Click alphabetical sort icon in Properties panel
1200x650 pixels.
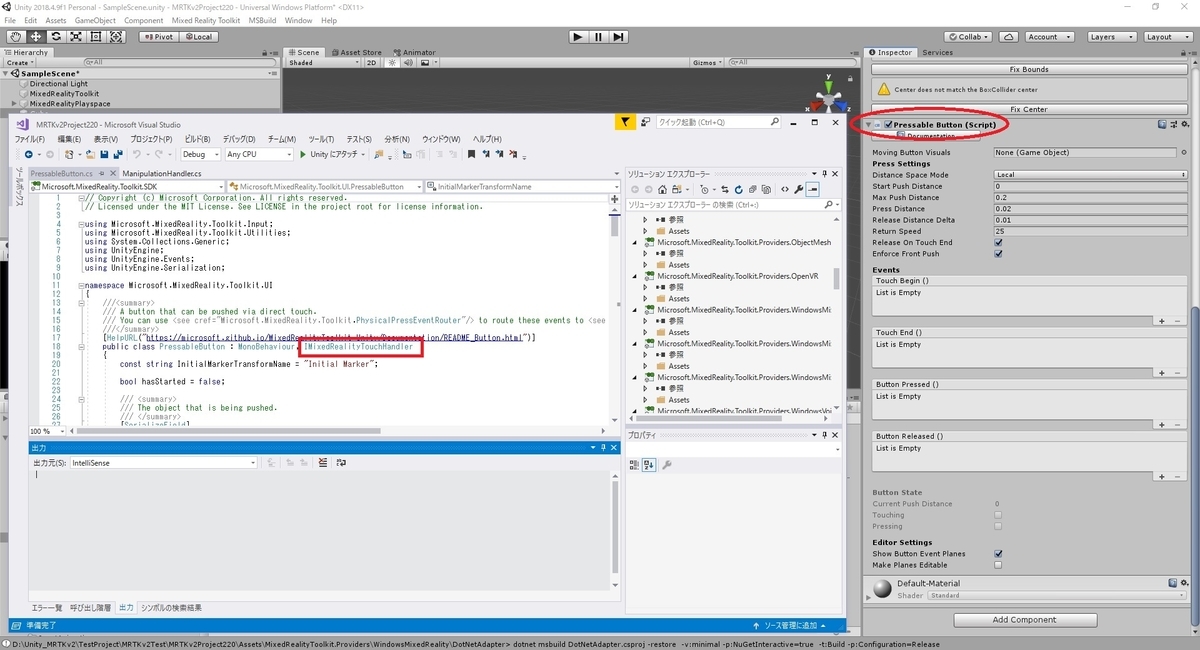coord(648,464)
